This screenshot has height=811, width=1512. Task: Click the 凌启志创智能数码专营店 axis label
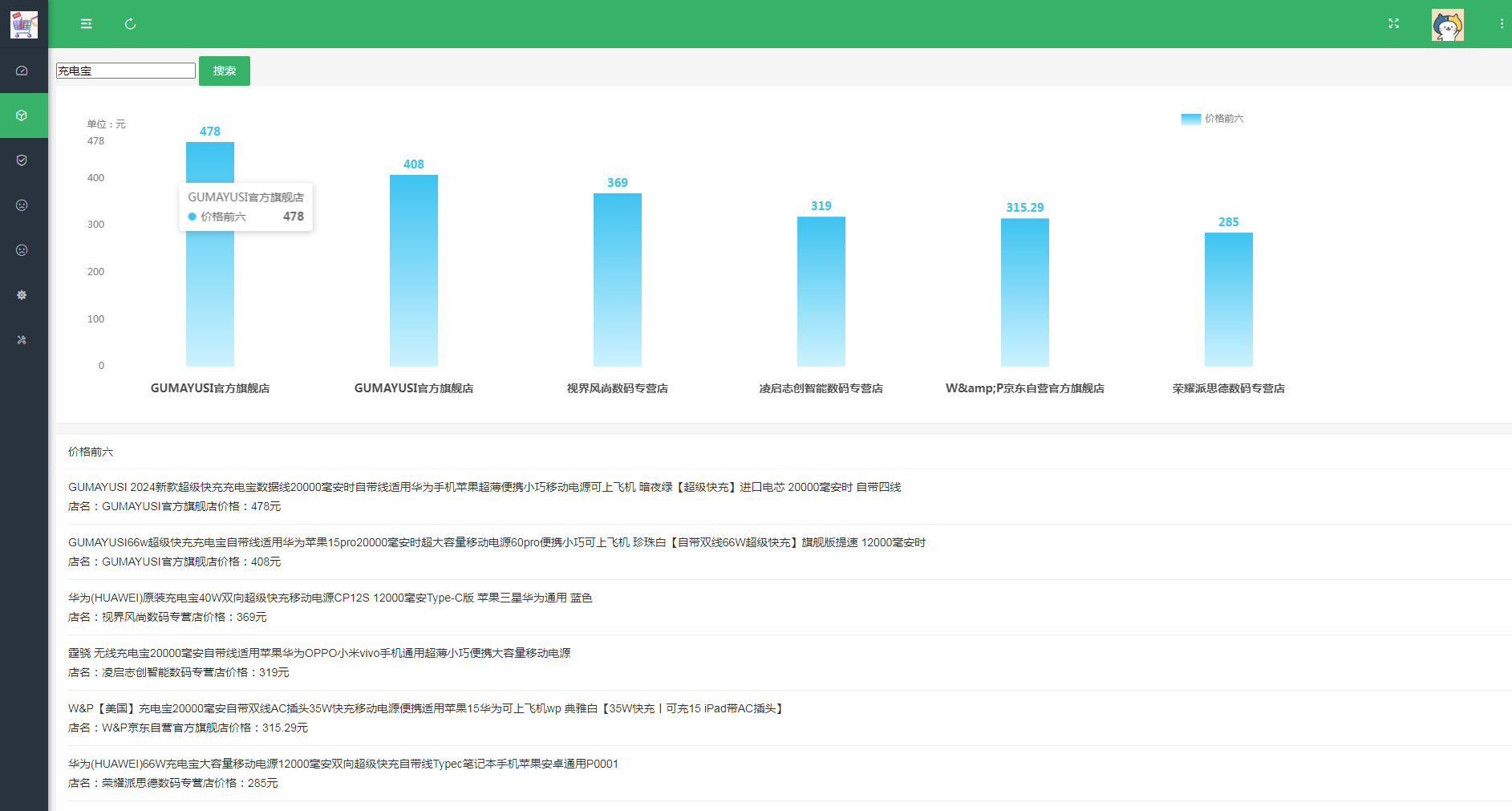click(821, 388)
